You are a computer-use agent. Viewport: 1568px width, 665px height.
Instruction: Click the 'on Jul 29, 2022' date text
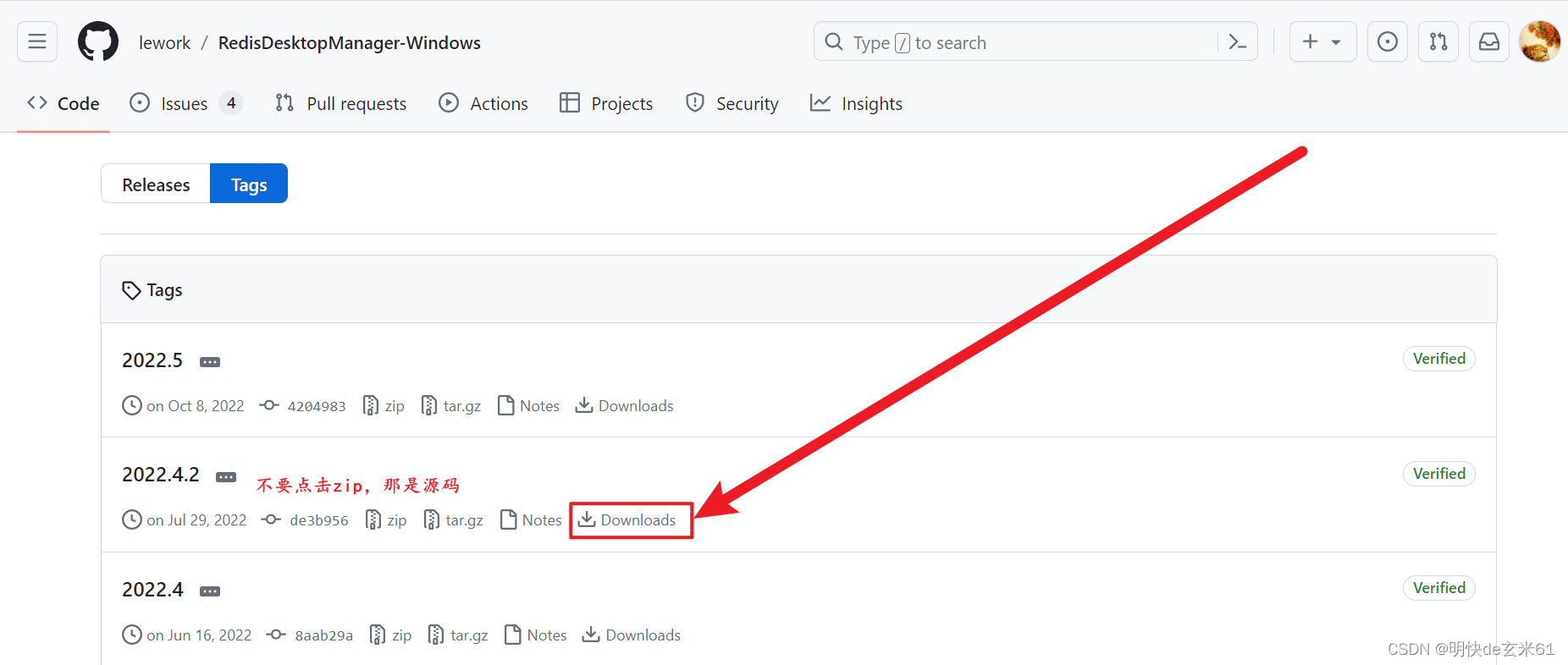[196, 520]
